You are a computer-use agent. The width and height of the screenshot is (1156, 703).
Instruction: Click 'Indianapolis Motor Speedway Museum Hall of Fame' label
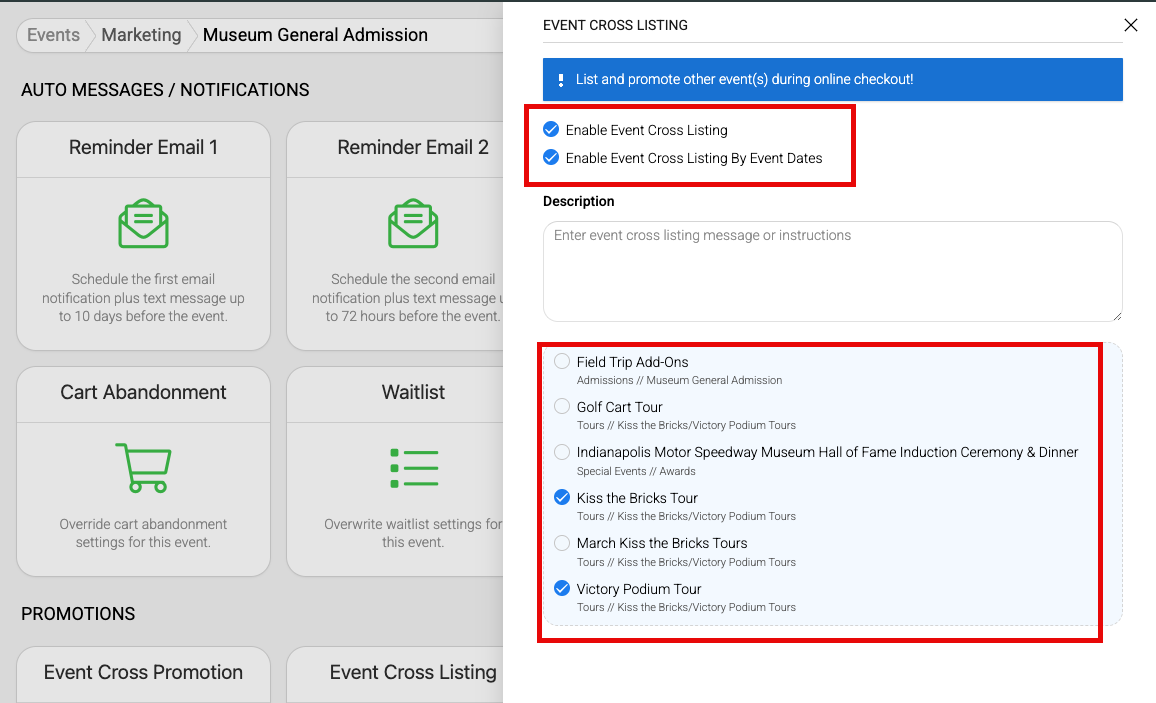coord(827,452)
